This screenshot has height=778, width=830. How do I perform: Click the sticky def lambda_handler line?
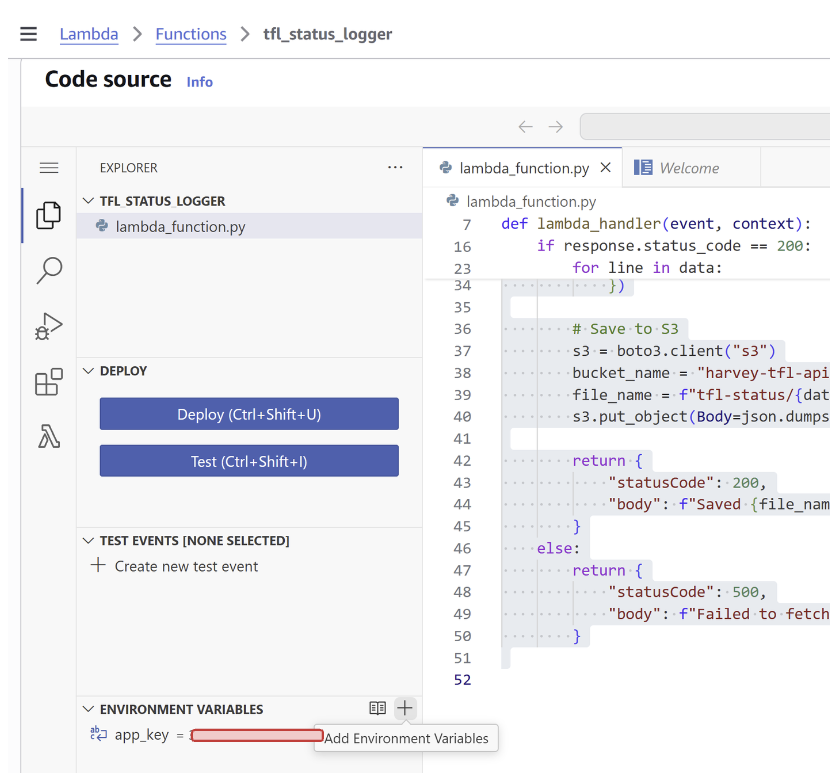click(656, 224)
